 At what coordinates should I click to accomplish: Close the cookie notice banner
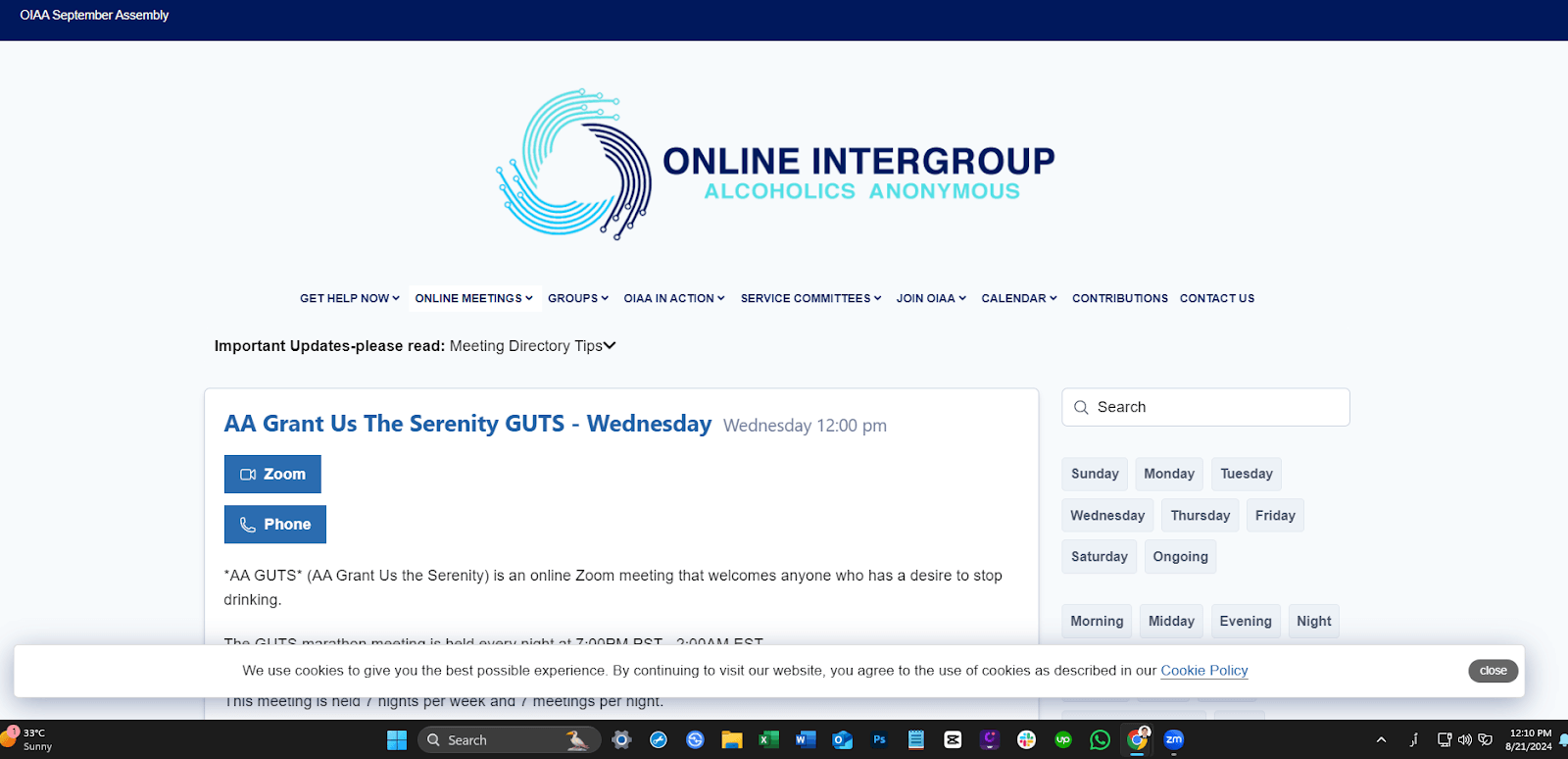point(1494,671)
